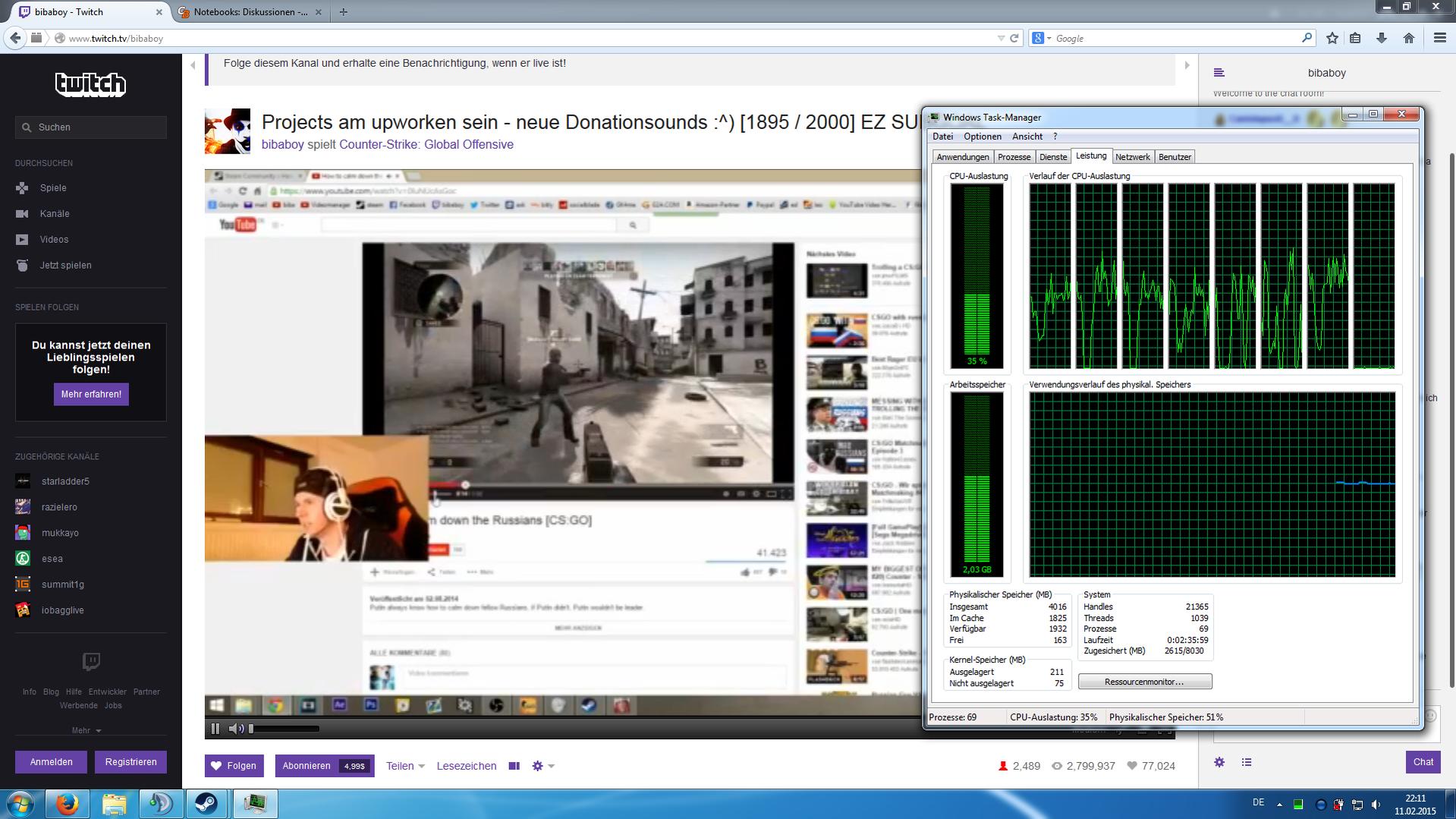
Task: Switch to the Dienste tab in Task Manager
Action: click(1052, 157)
